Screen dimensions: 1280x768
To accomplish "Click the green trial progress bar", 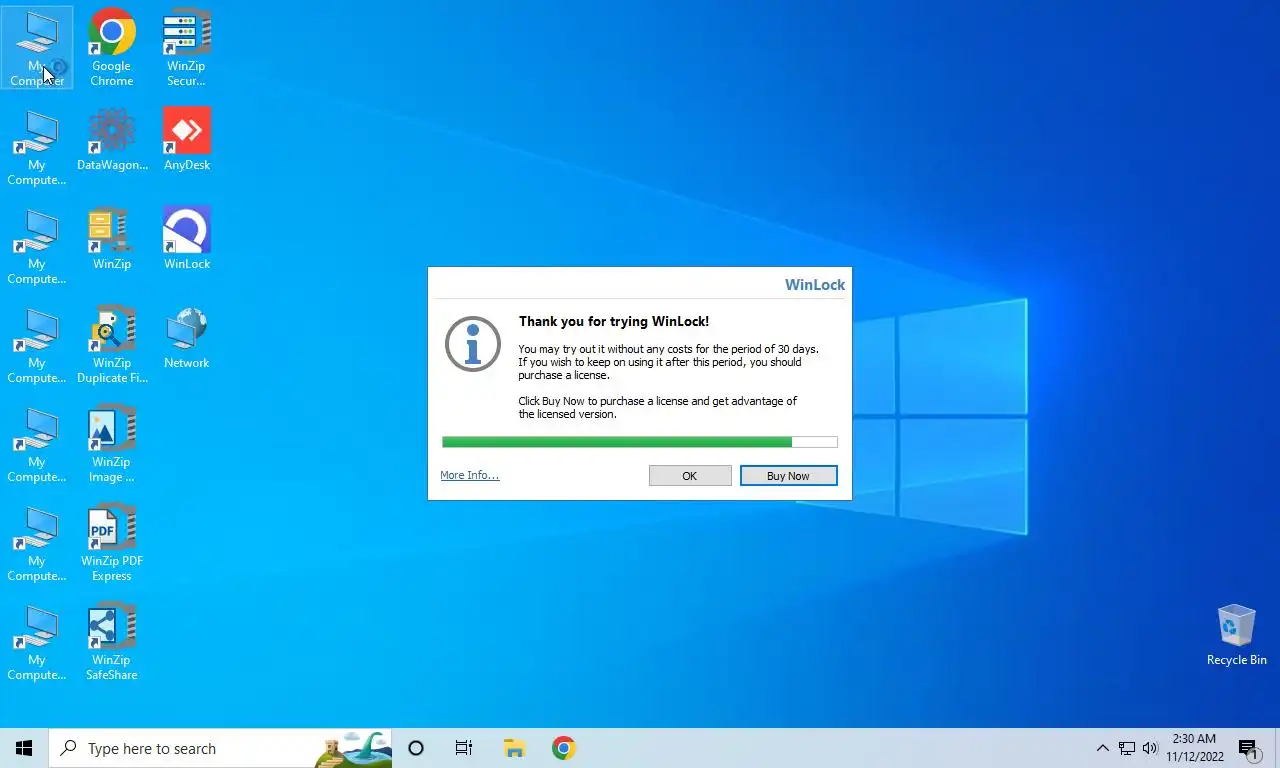I will pos(639,442).
